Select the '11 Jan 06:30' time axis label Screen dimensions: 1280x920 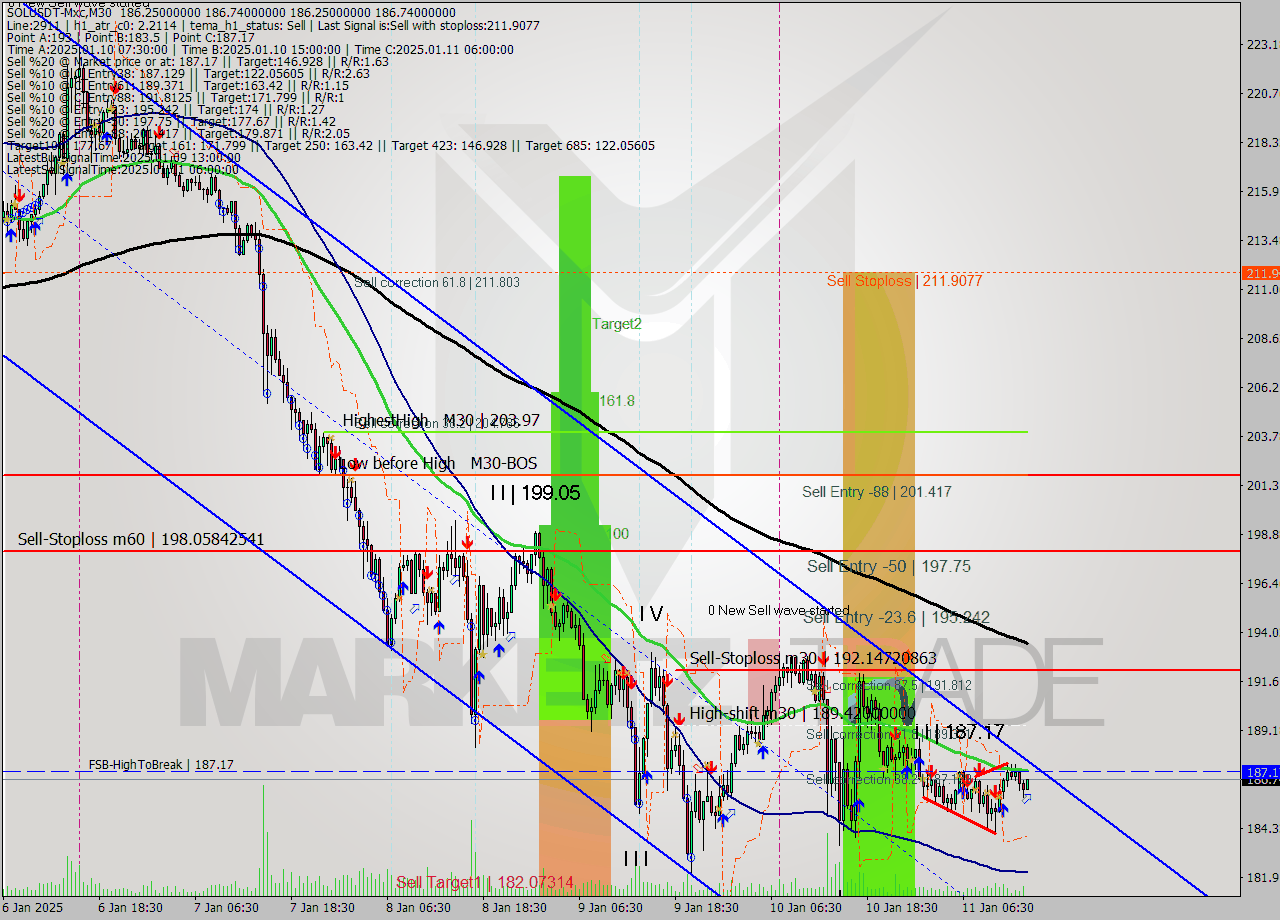click(997, 908)
